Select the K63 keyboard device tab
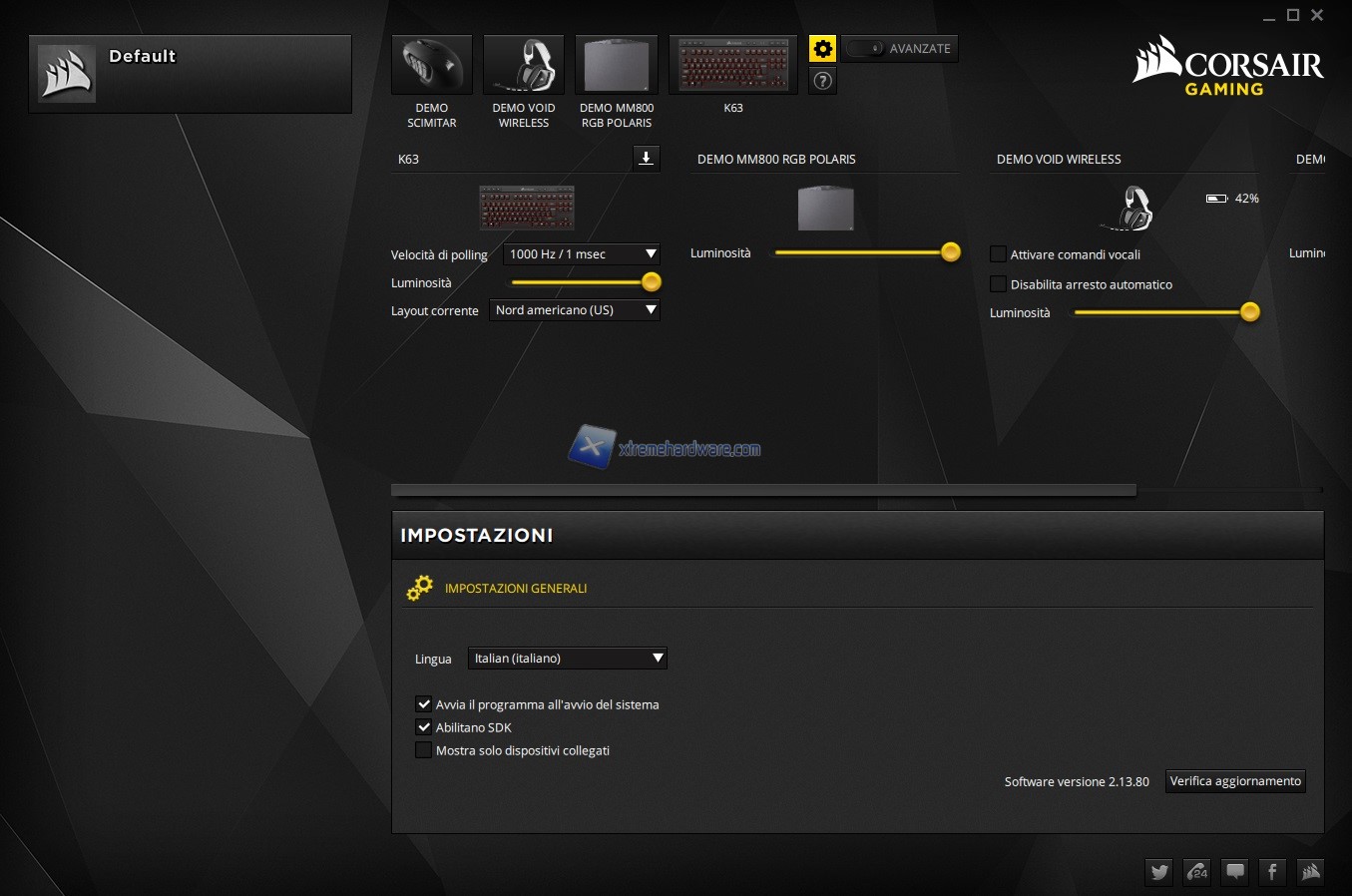The width and height of the screenshot is (1352, 896). [x=733, y=66]
